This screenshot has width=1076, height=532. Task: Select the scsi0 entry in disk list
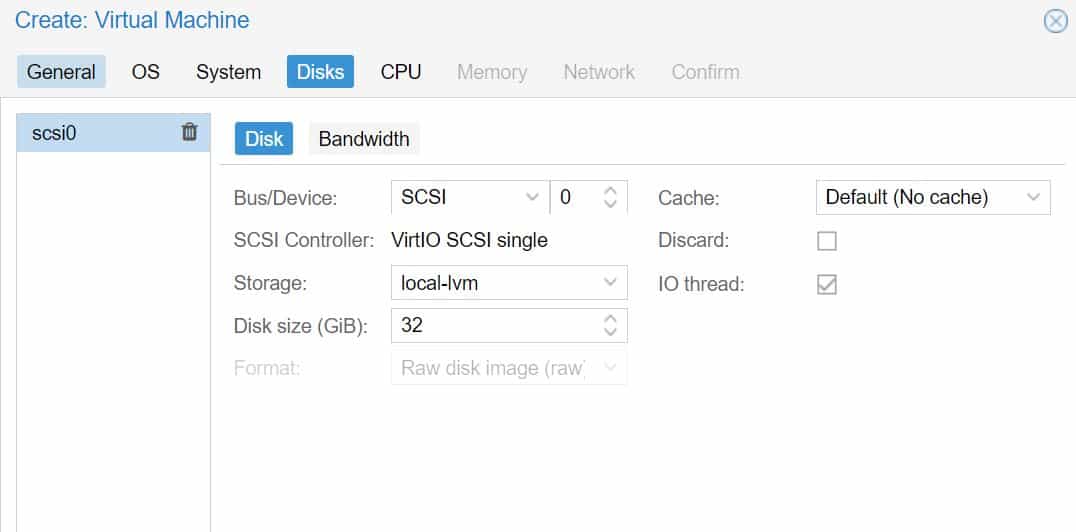(113, 132)
